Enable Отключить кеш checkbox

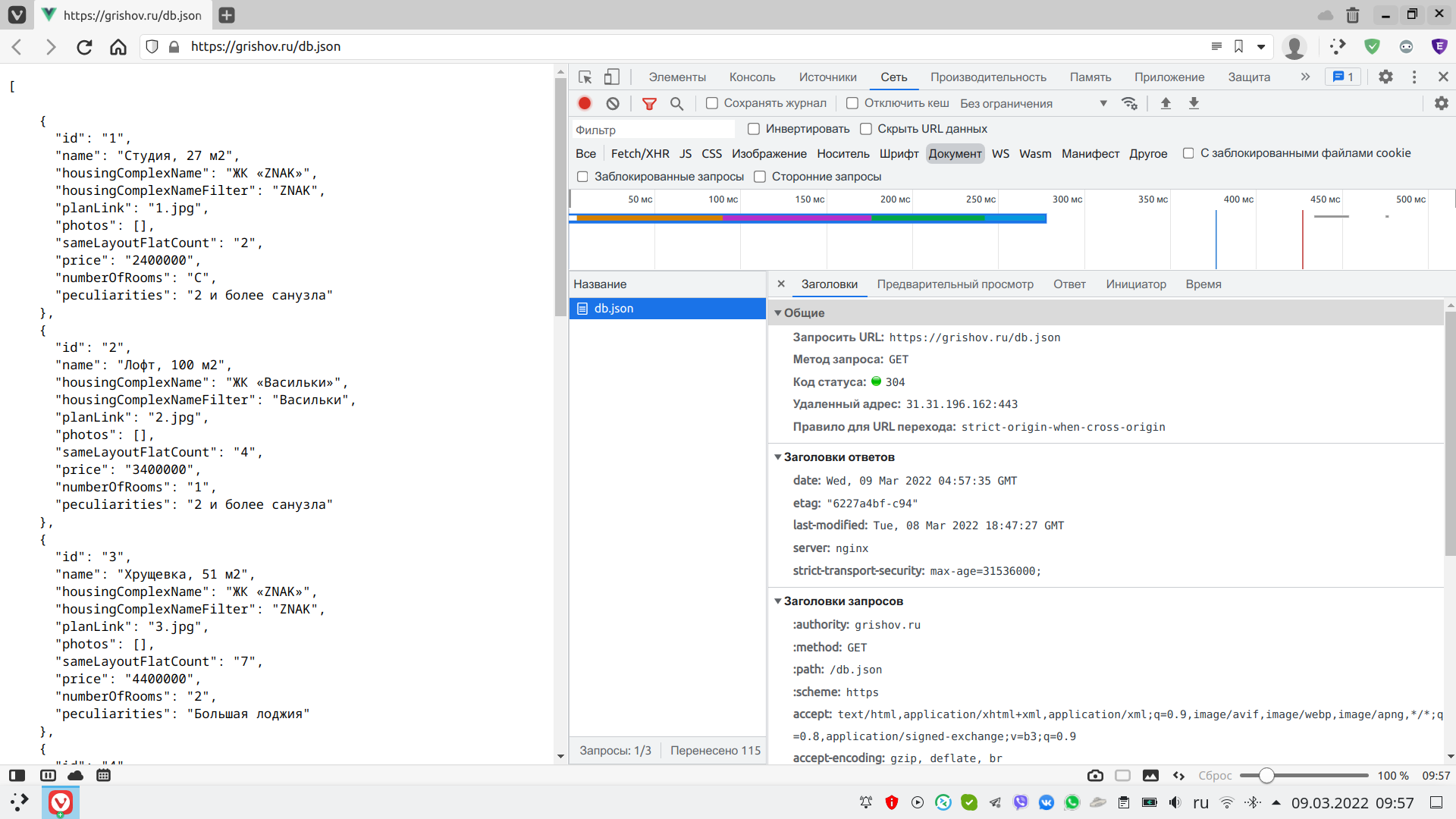tap(852, 103)
